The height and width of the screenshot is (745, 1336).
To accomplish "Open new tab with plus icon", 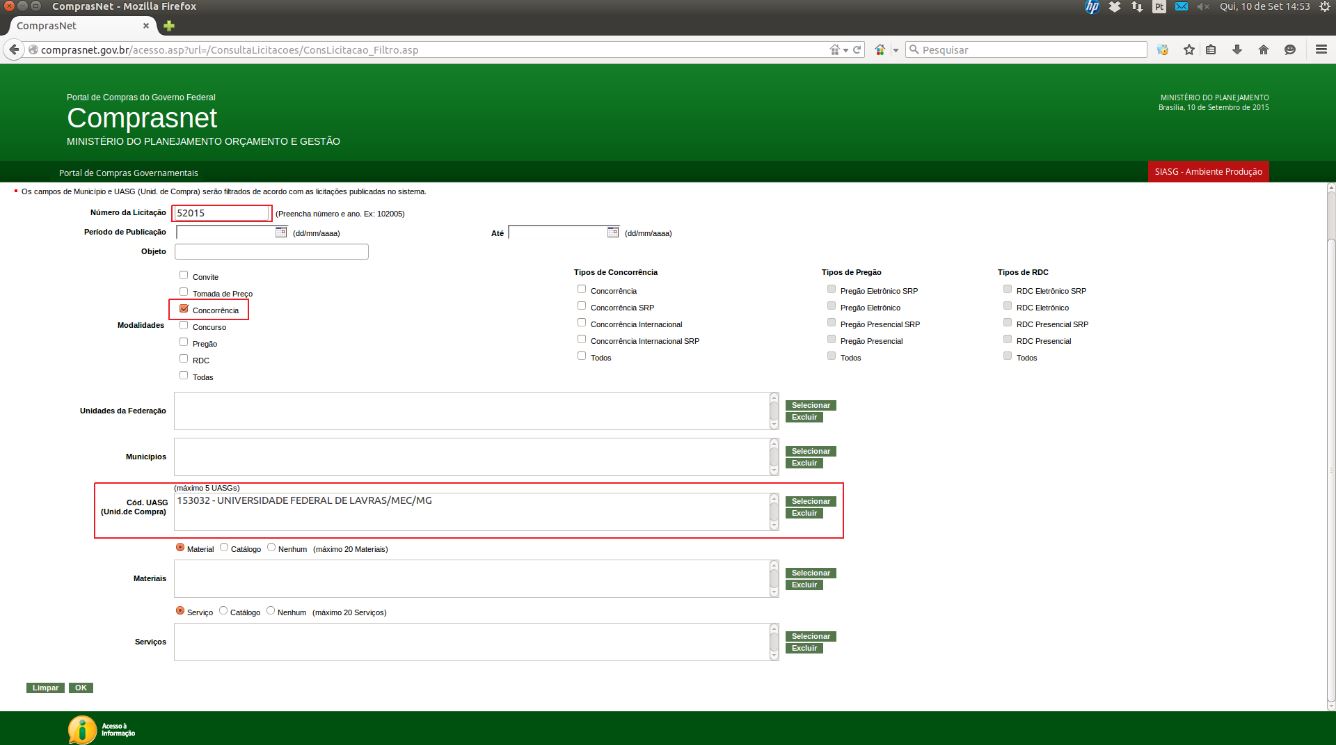I will tap(169, 25).
